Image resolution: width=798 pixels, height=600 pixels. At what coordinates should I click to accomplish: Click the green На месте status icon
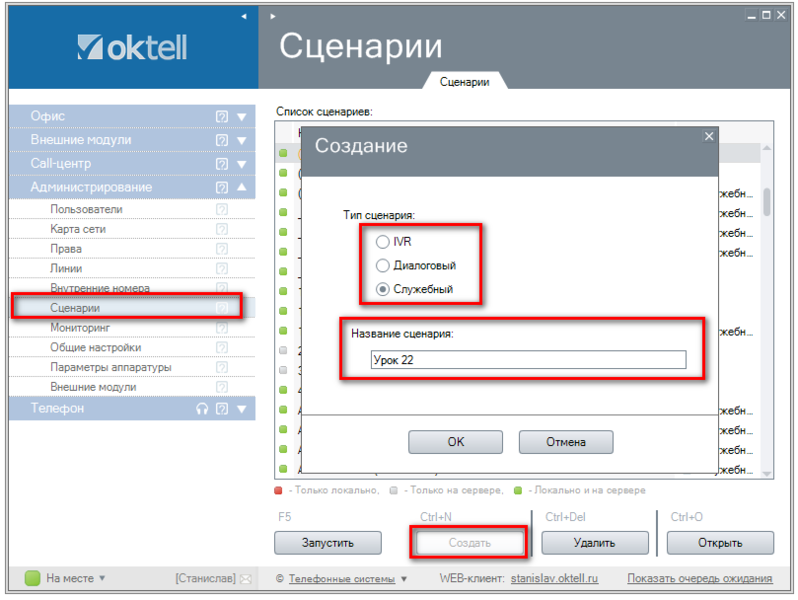(32, 578)
